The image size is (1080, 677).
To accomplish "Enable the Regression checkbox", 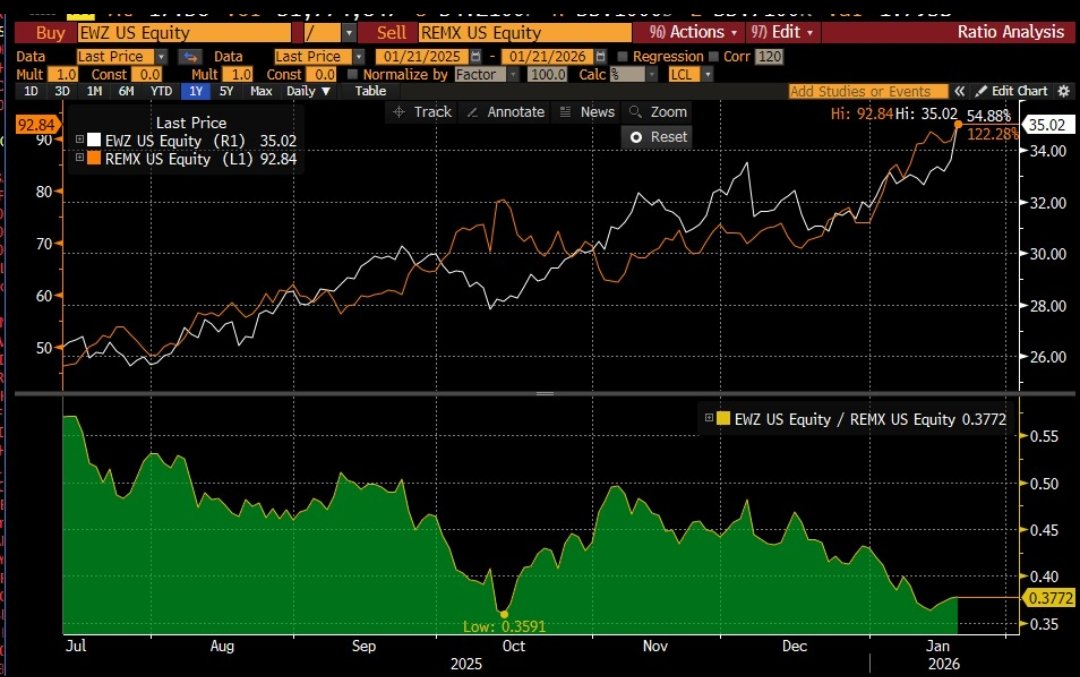I will pyautogui.click(x=623, y=56).
